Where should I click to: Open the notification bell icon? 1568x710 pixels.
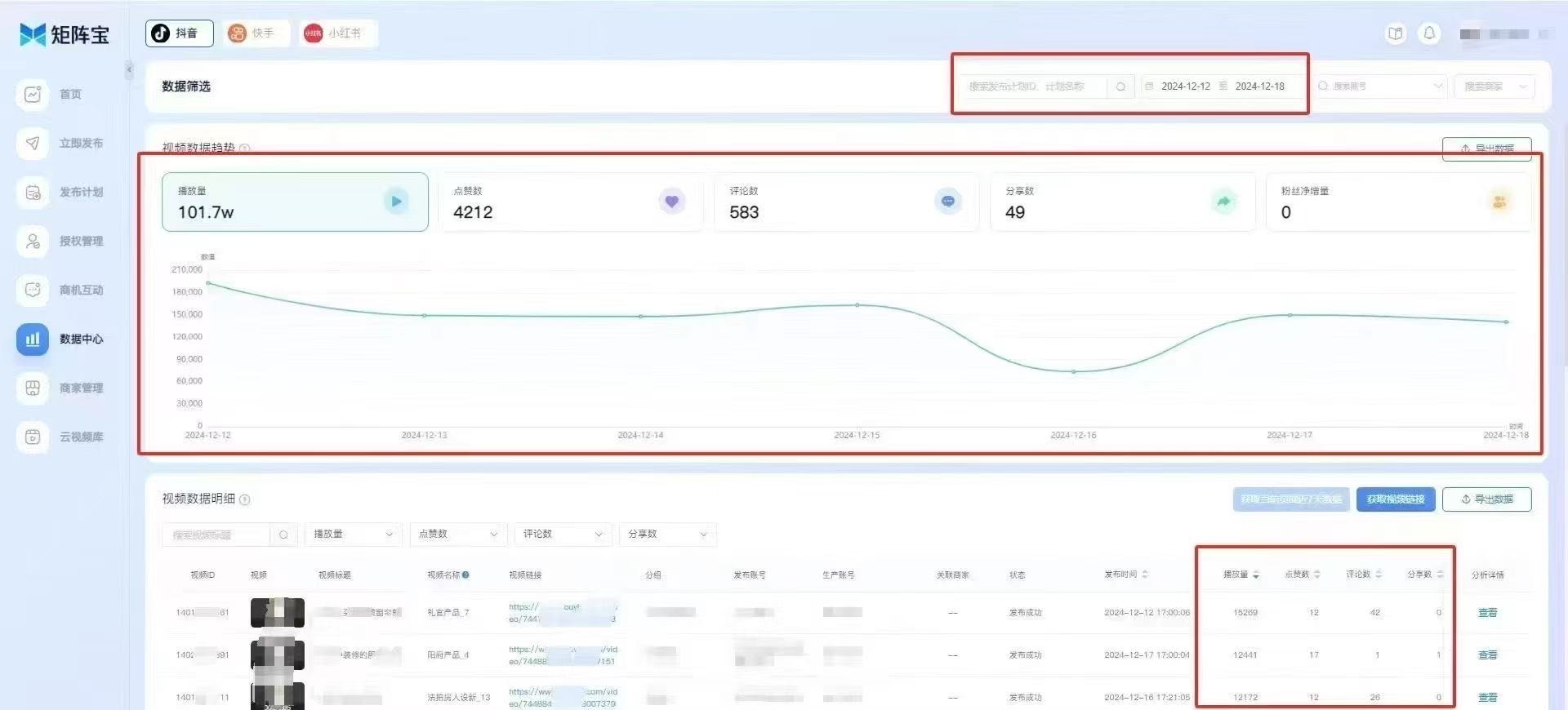click(1429, 33)
